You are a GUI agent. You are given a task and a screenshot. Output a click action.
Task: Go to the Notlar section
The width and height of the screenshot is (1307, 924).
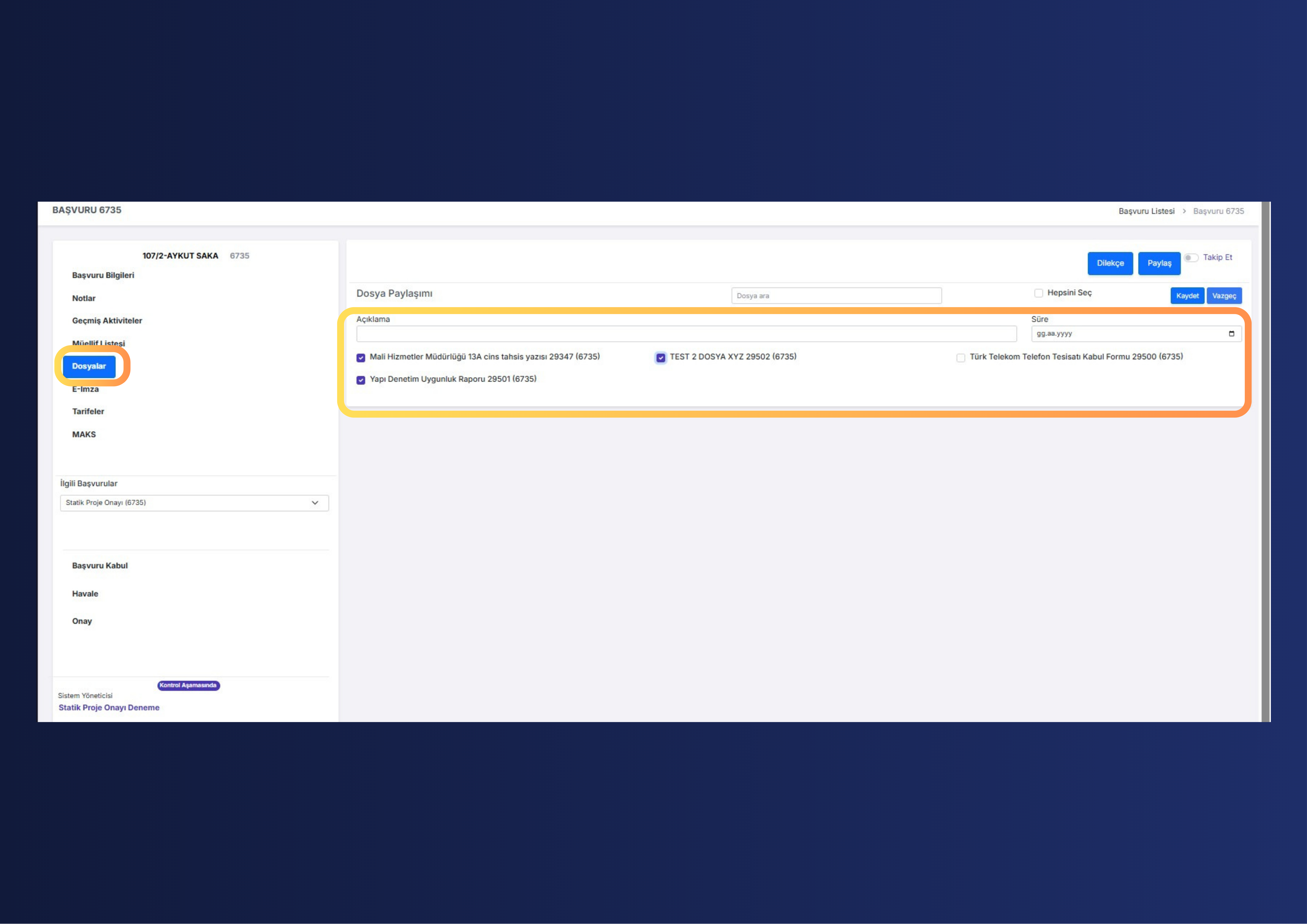[x=84, y=298]
